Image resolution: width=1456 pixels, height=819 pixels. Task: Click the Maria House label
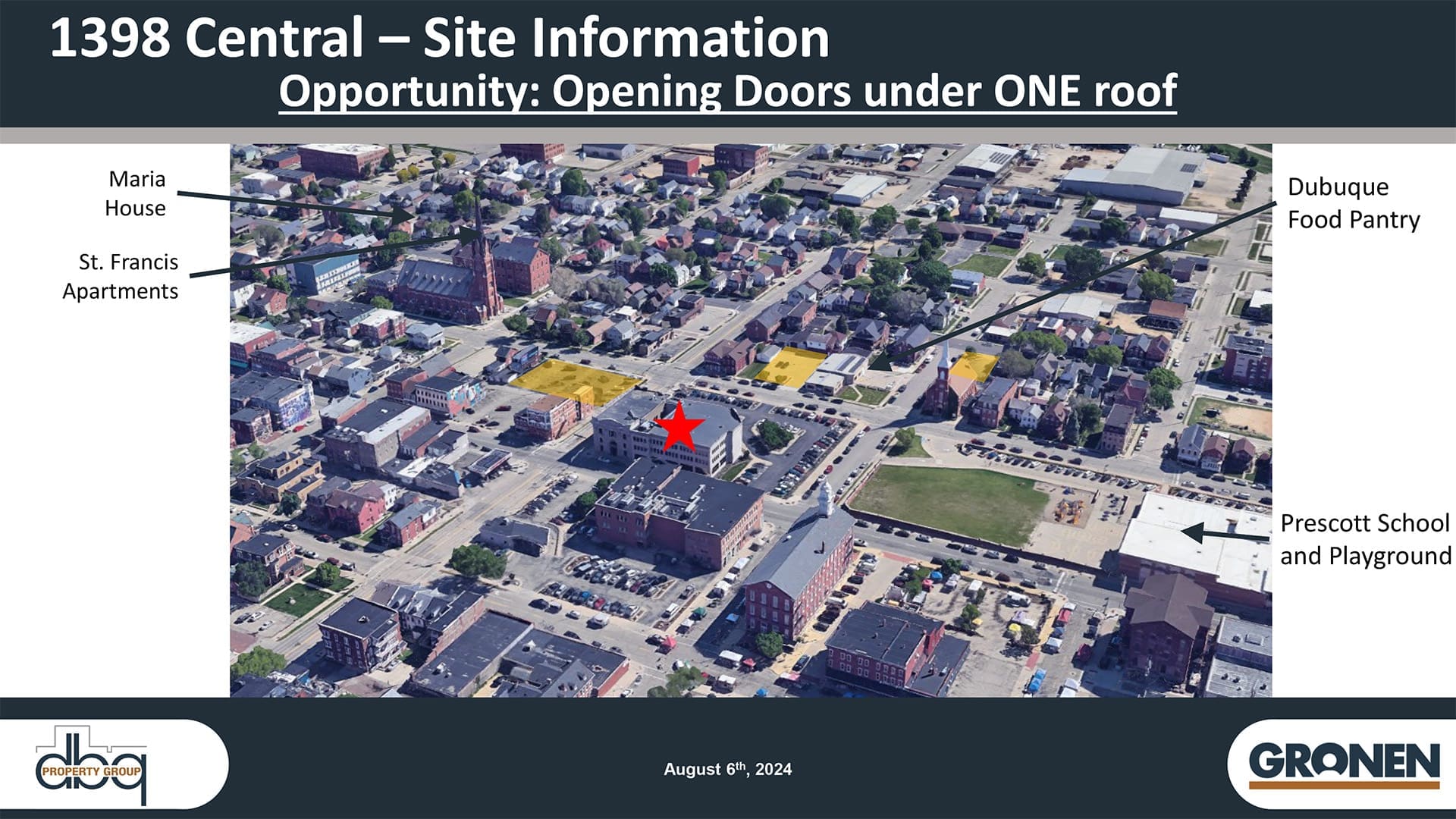(x=136, y=193)
